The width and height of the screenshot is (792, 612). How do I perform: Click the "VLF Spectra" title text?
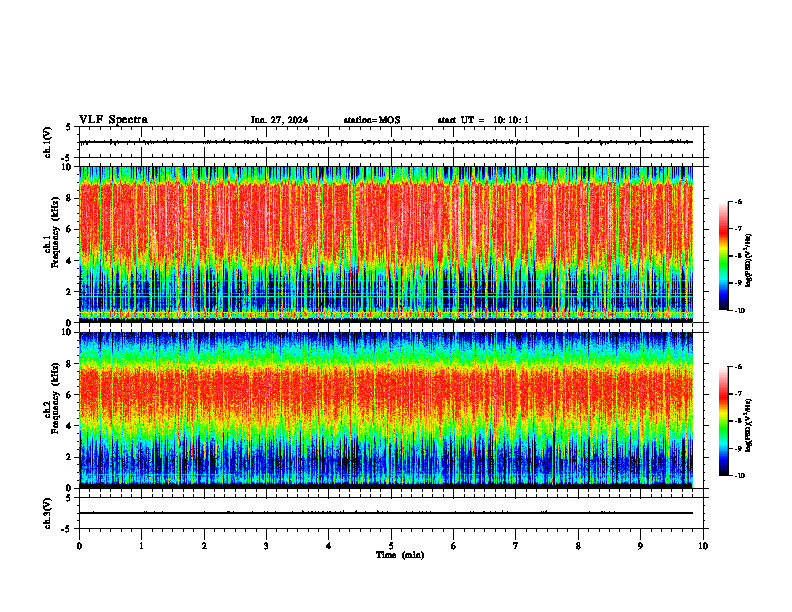[x=114, y=120]
